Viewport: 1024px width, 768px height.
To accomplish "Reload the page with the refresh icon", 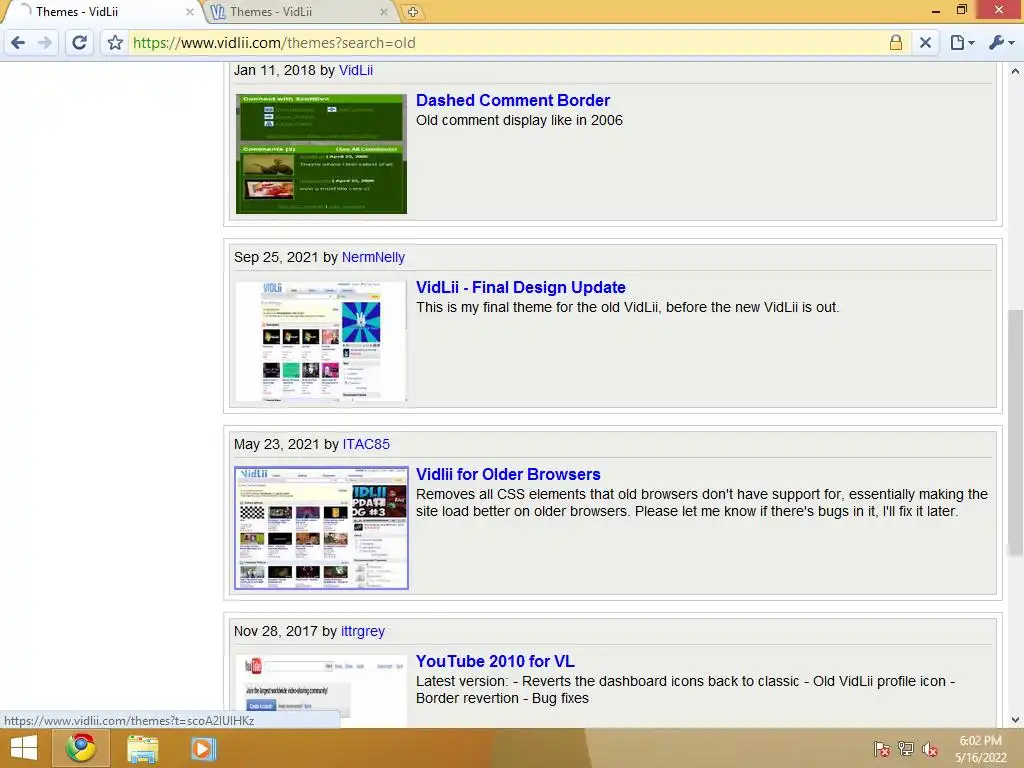I will (79, 43).
